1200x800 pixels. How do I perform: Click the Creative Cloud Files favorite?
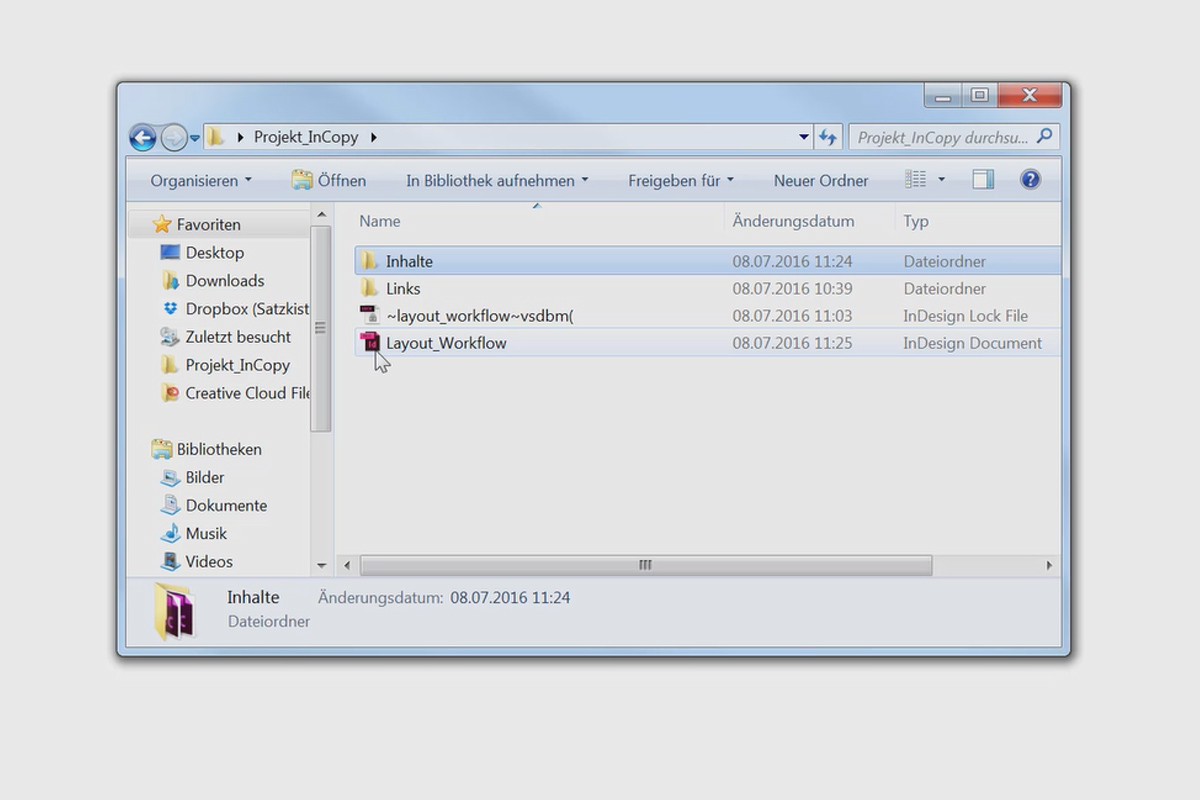[x=244, y=393]
